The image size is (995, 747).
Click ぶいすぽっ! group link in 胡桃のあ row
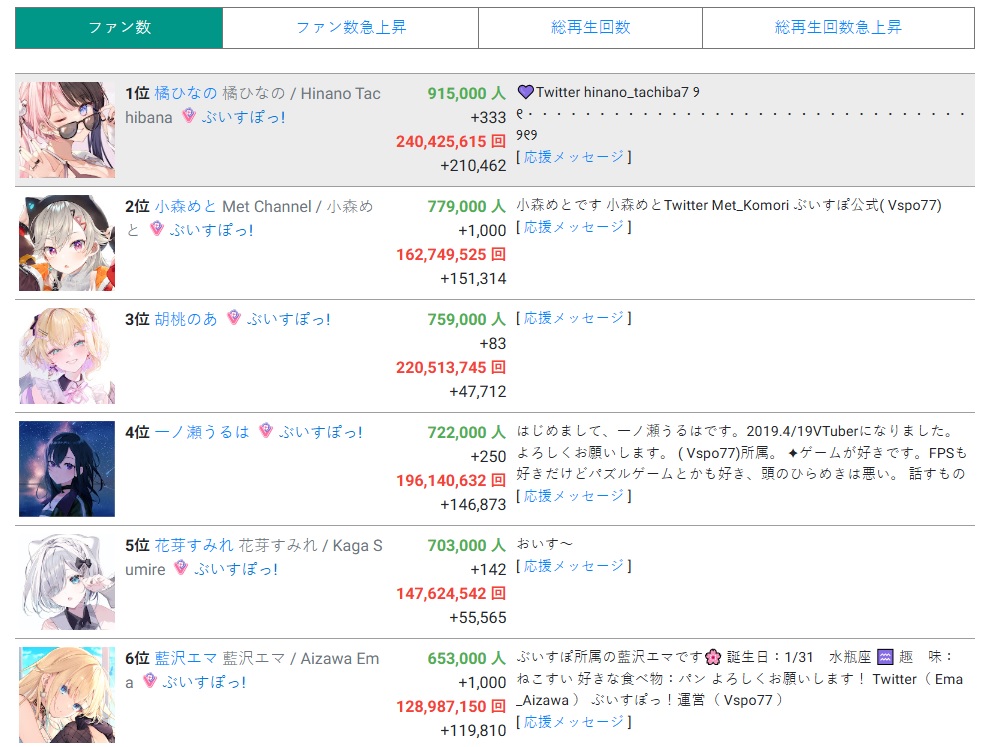tap(289, 319)
